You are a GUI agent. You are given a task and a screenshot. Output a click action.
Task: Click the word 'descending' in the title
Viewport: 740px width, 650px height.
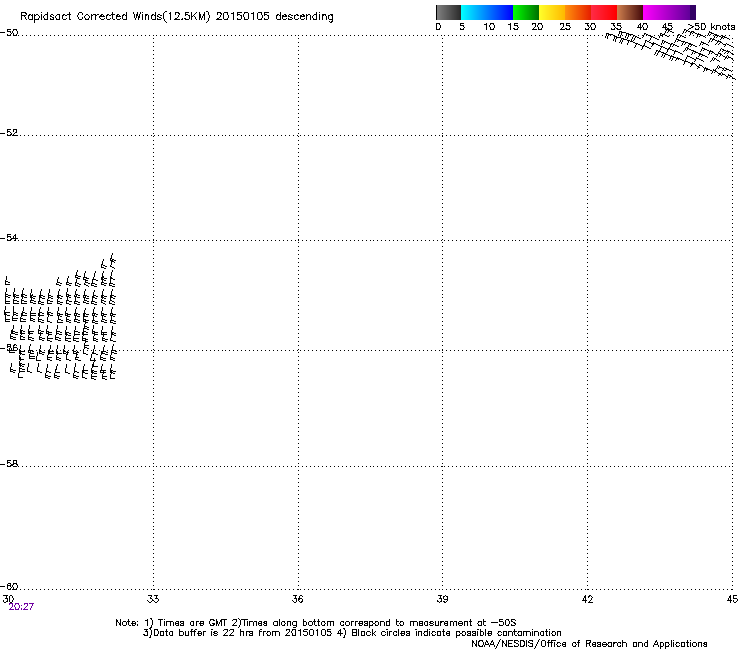[304, 16]
